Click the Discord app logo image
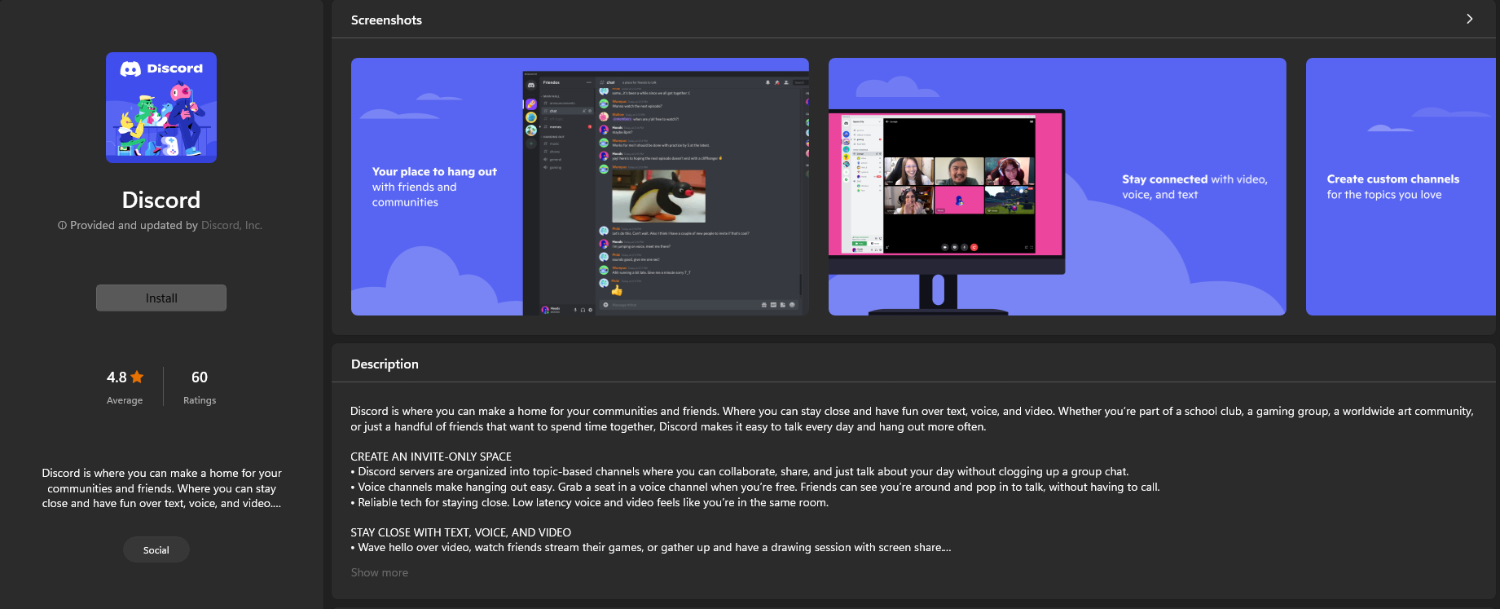 [161, 107]
